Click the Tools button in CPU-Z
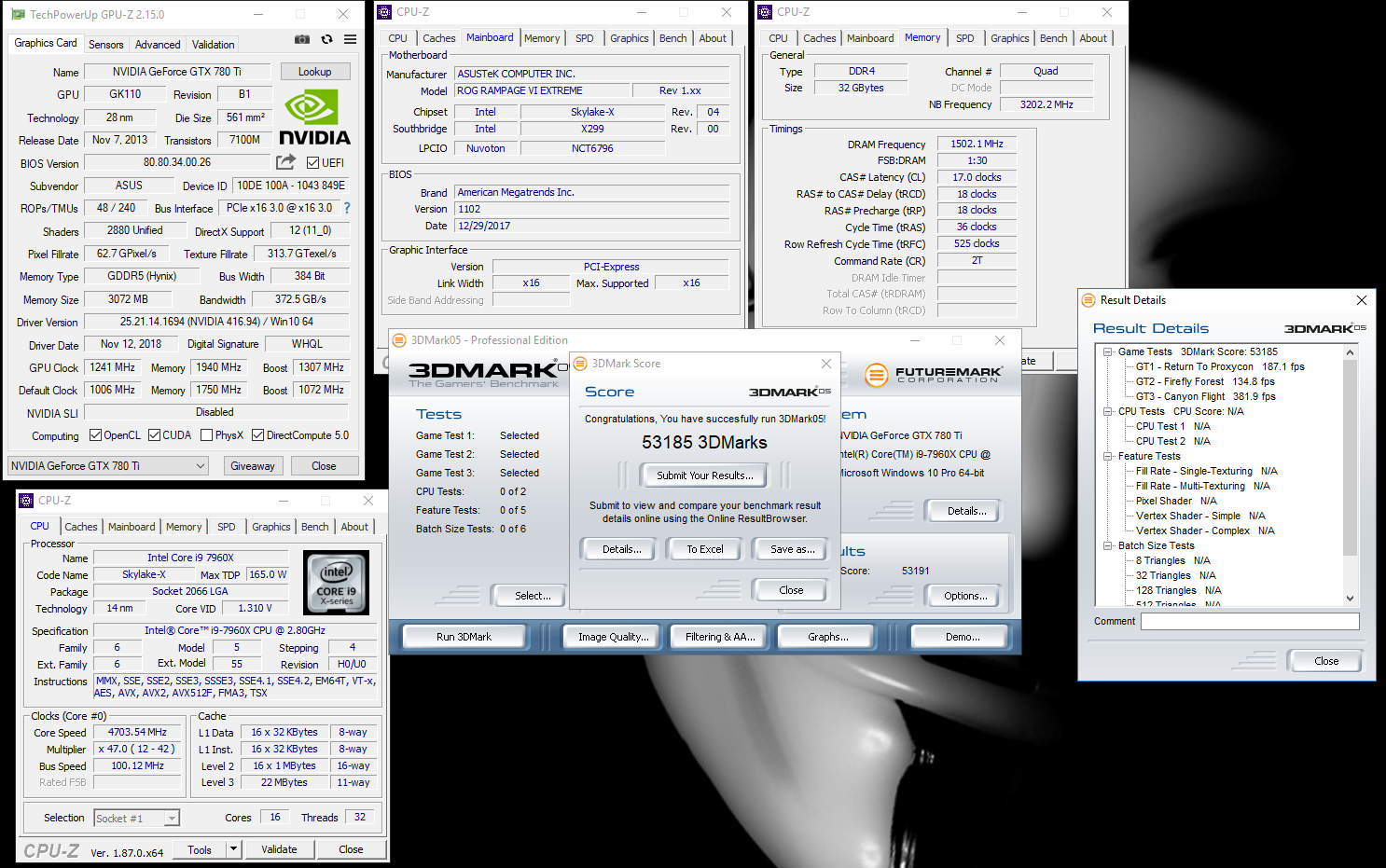Image resolution: width=1386 pixels, height=868 pixels. point(200,849)
